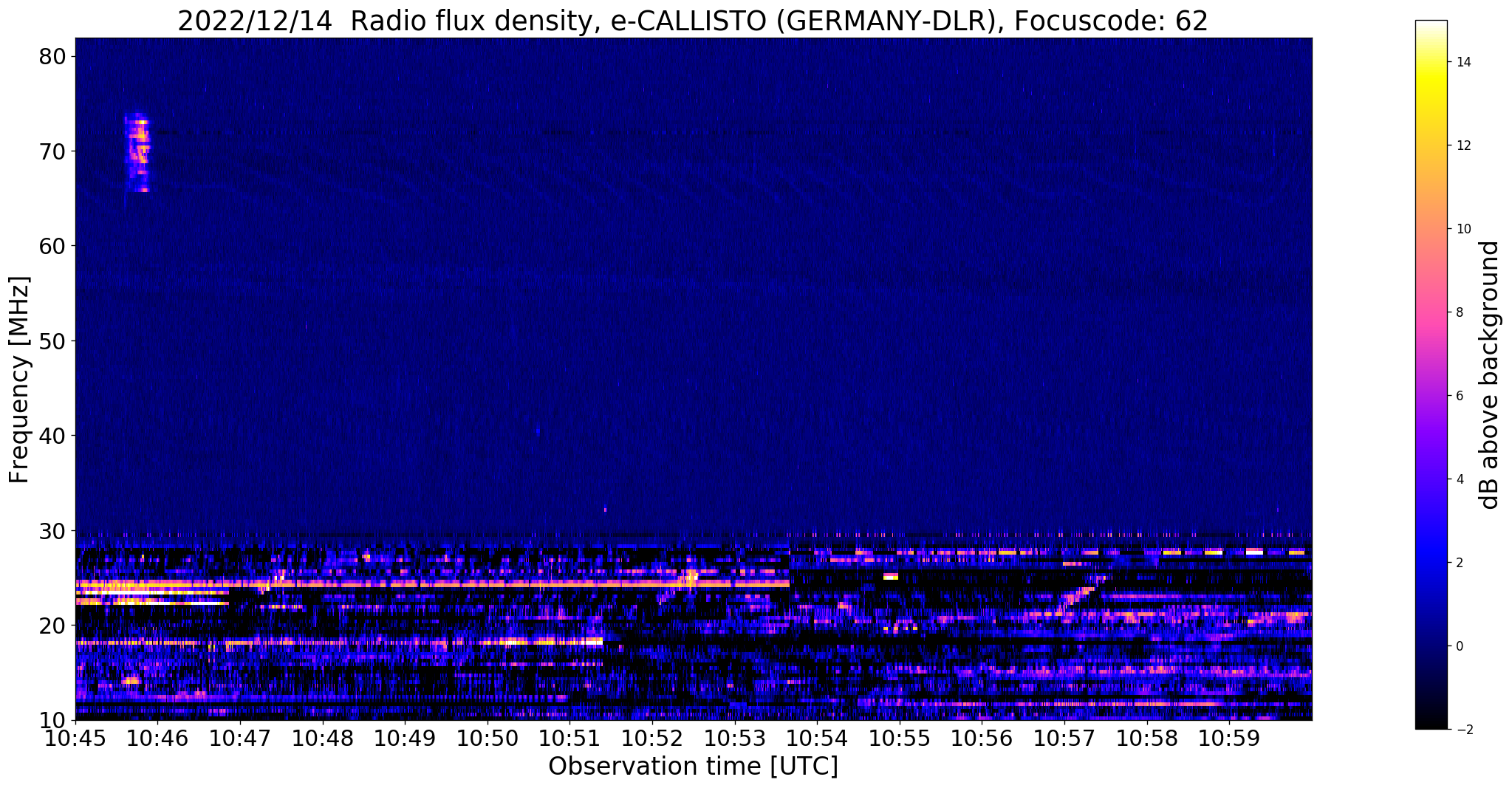Click the y-axis tick label '10'

pyautogui.click(x=54, y=720)
